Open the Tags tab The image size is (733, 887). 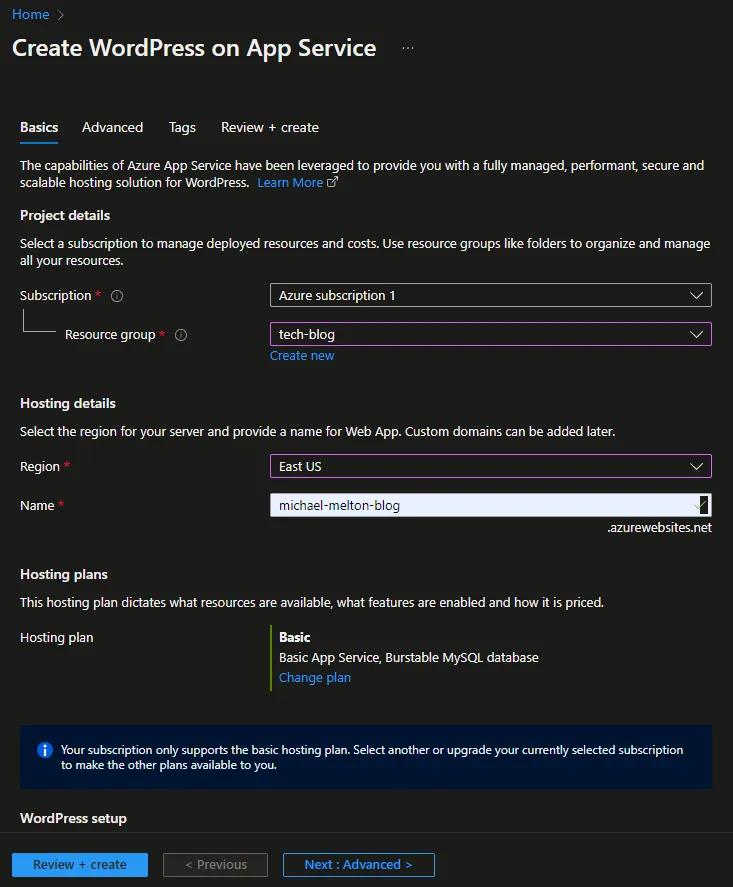pos(182,128)
